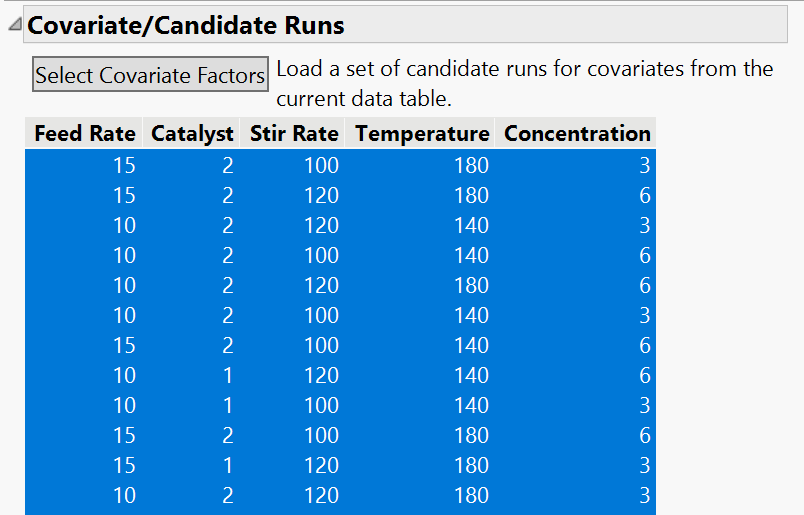Select the Catalyst column header
The height and width of the screenshot is (515, 804).
click(192, 133)
